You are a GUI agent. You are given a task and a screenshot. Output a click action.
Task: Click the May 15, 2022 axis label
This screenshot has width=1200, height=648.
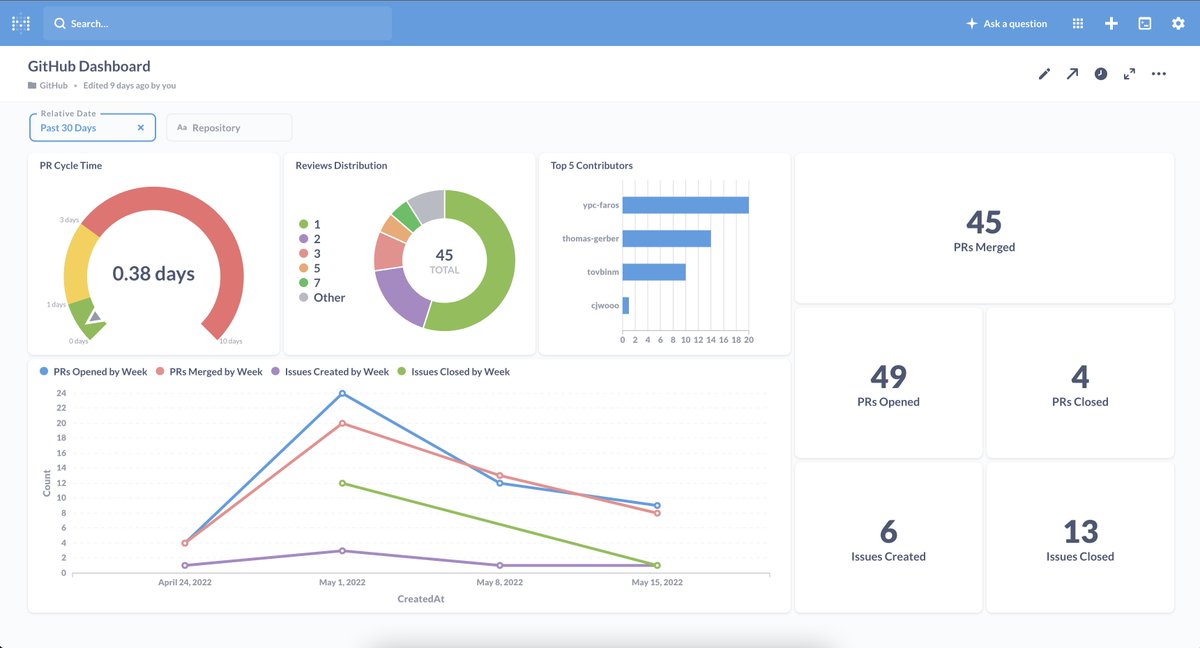pos(657,582)
